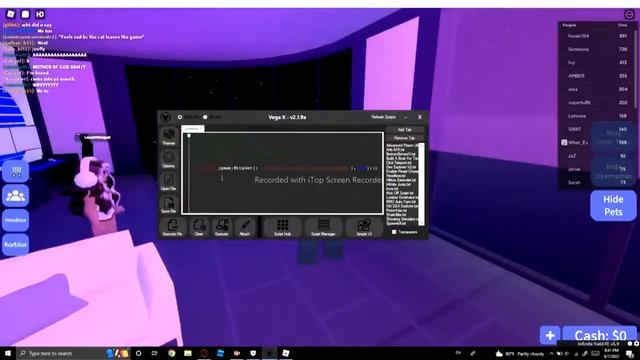Select the second radio option in Vega X title bar
The width and height of the screenshot is (640, 360).
pyautogui.click(x=205, y=117)
